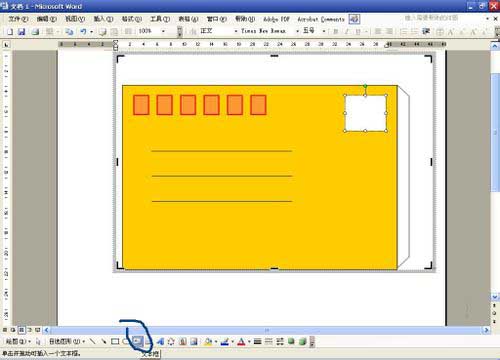Open the Acrobat Comments menu
The width and height of the screenshot is (500, 360).
tap(321, 19)
